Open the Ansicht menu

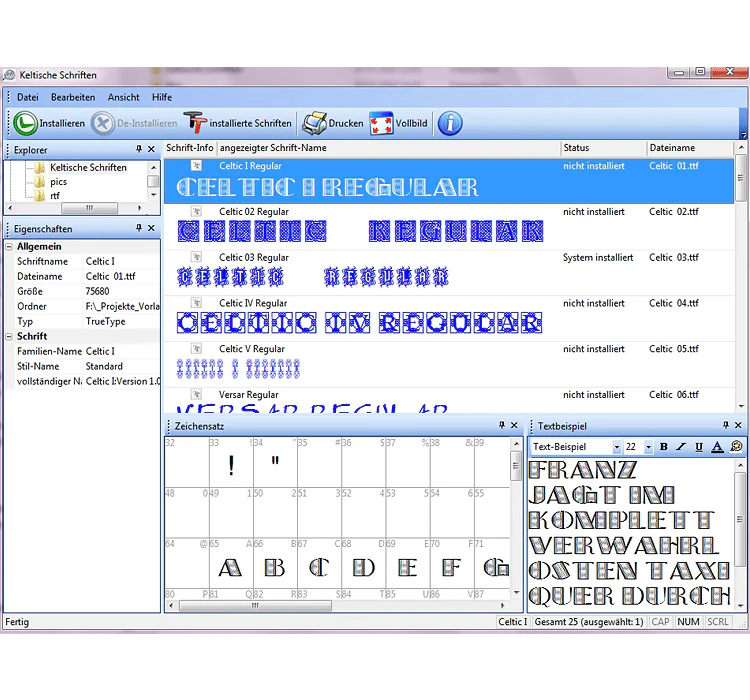click(x=123, y=97)
